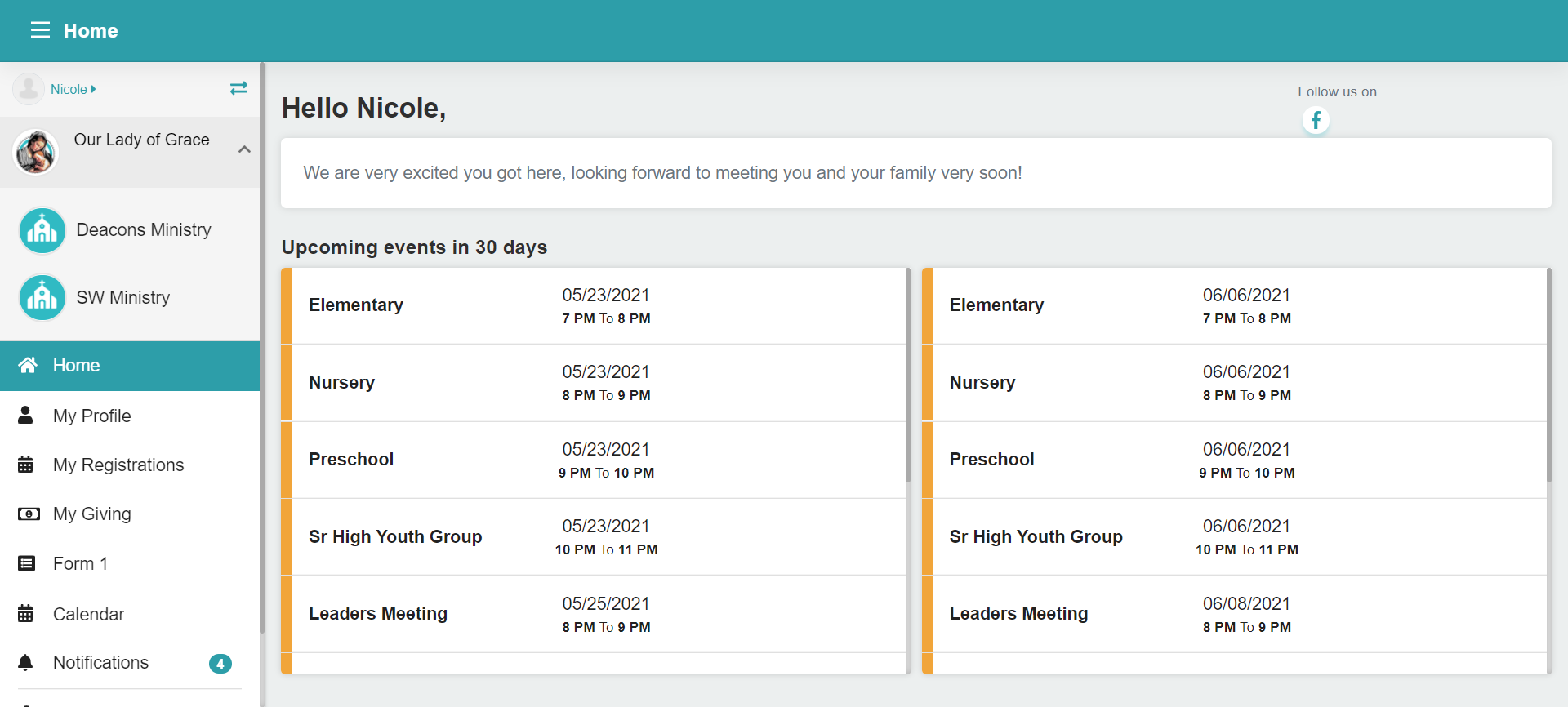1568x707 pixels.
Task: Click the Hello Nicole greeting
Action: point(363,108)
